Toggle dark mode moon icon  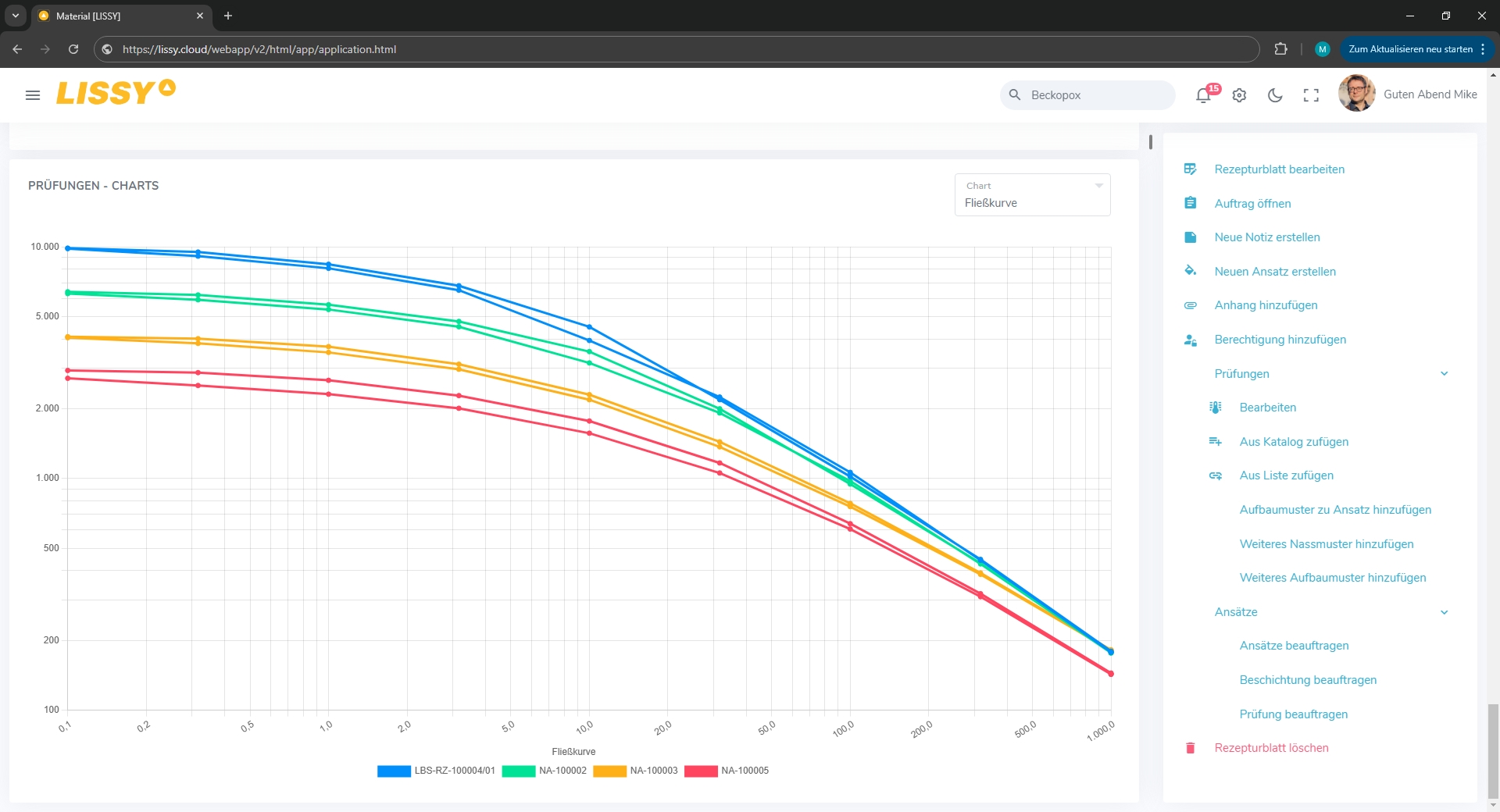[x=1275, y=95]
